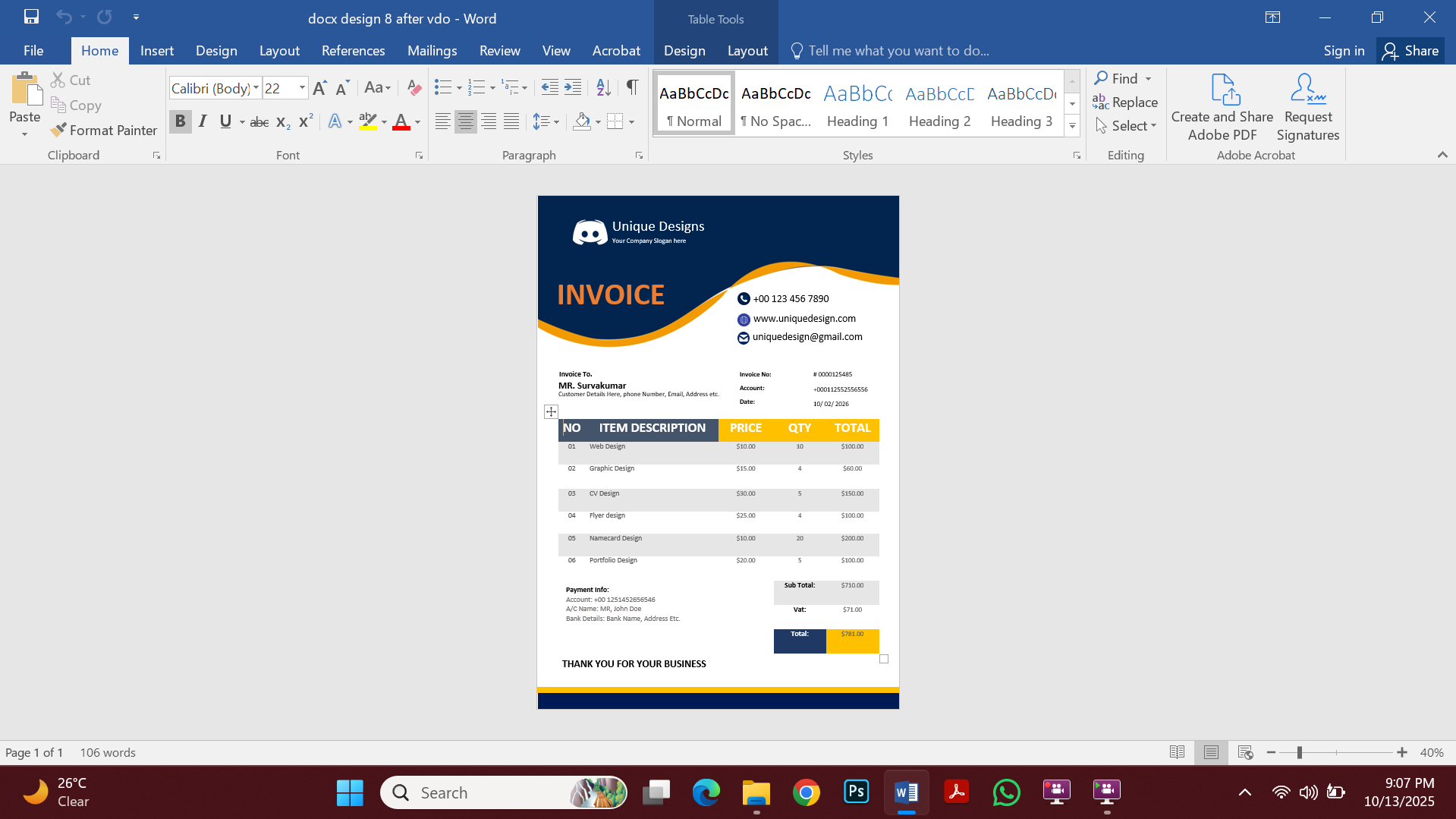This screenshot has width=1456, height=819.
Task: Apply the Heading 1 style
Action: [x=857, y=102]
